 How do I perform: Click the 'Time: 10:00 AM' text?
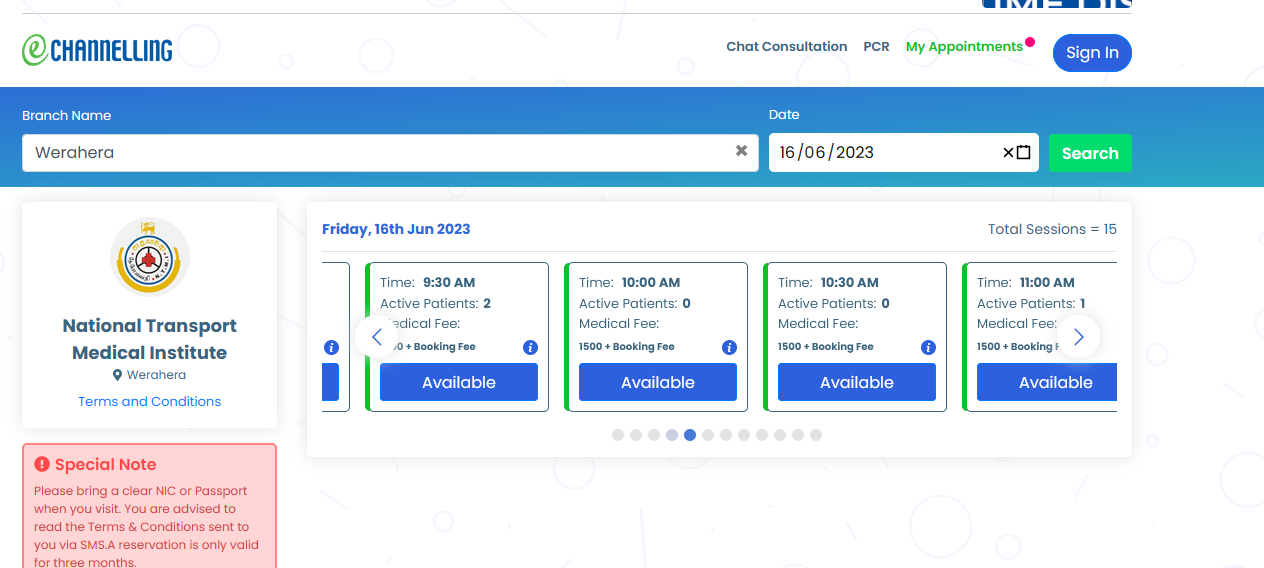pyautogui.click(x=630, y=283)
